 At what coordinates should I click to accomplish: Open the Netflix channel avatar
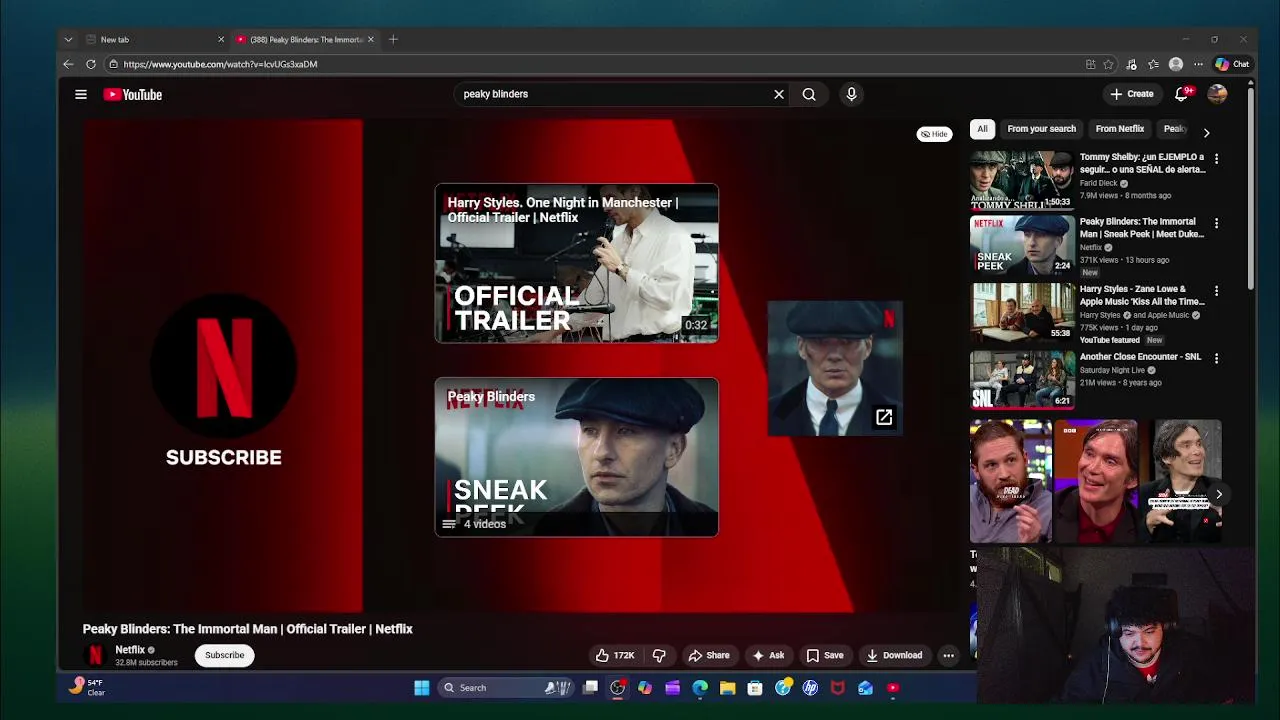coord(95,655)
